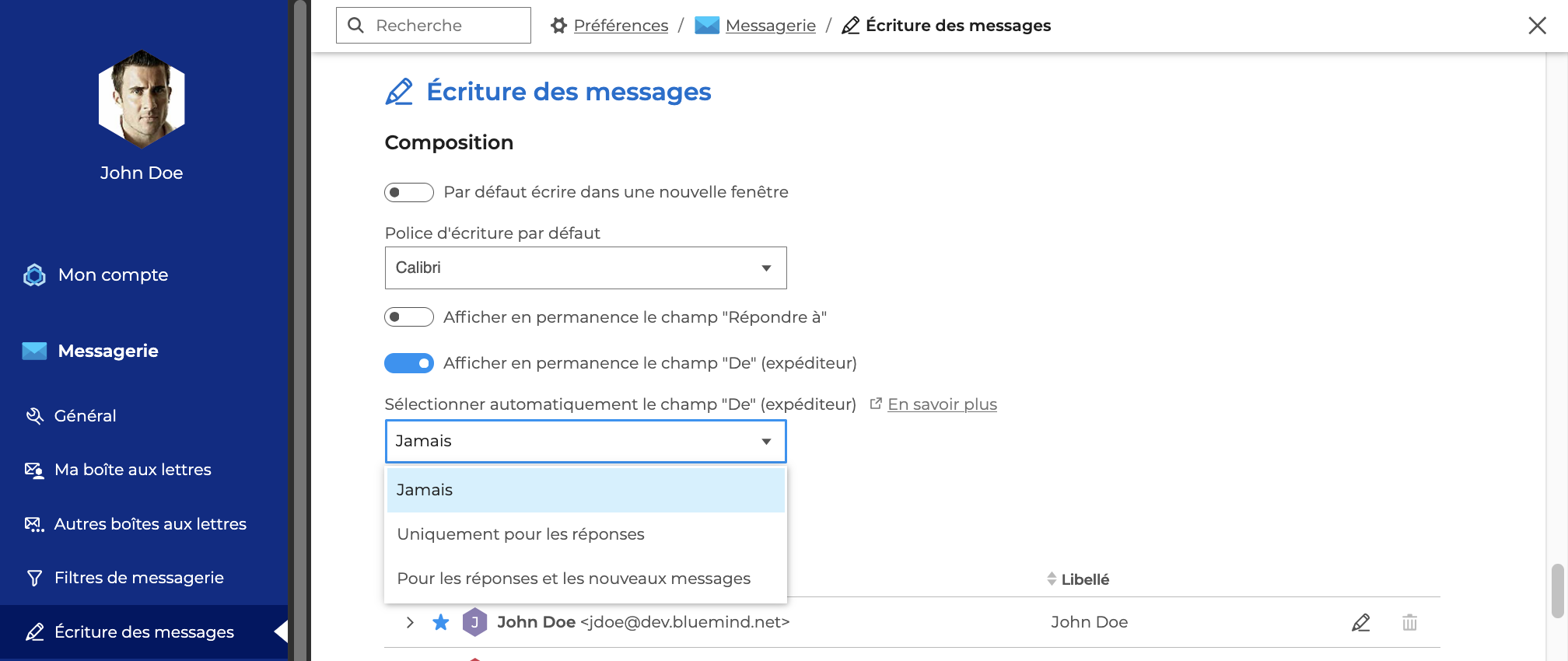
Task: Click the blue star default identity icon
Action: pos(441,622)
